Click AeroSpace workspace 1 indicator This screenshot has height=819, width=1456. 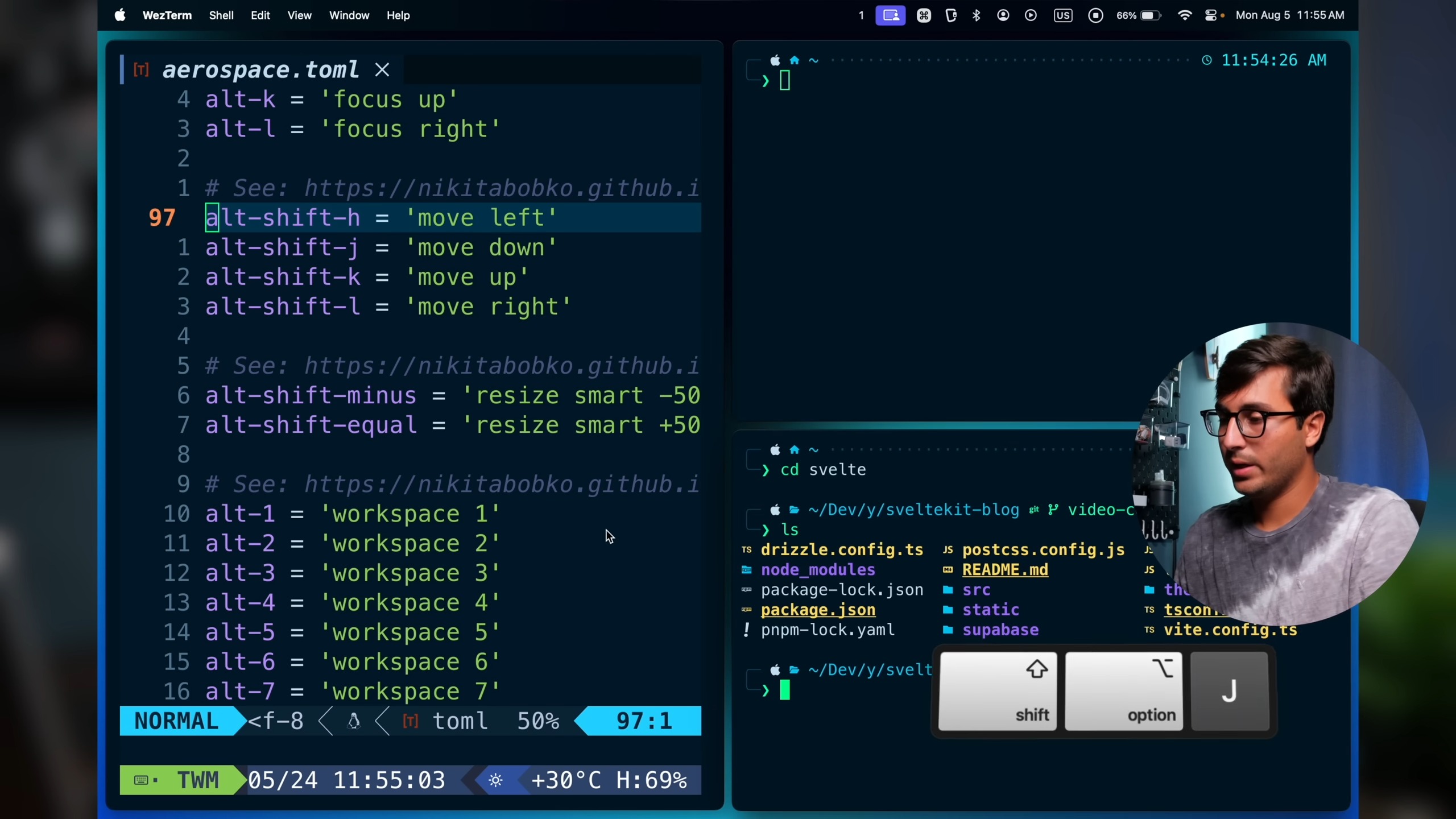point(861,15)
